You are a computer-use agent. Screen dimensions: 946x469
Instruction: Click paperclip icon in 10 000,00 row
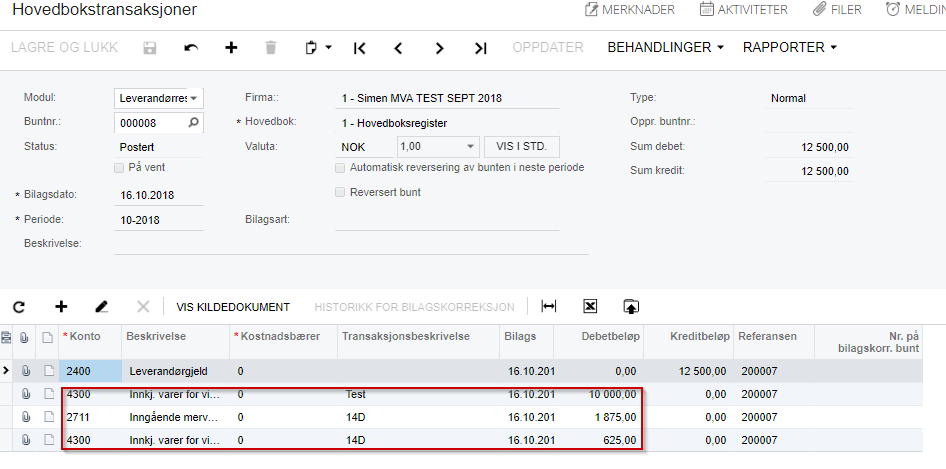pos(25,394)
